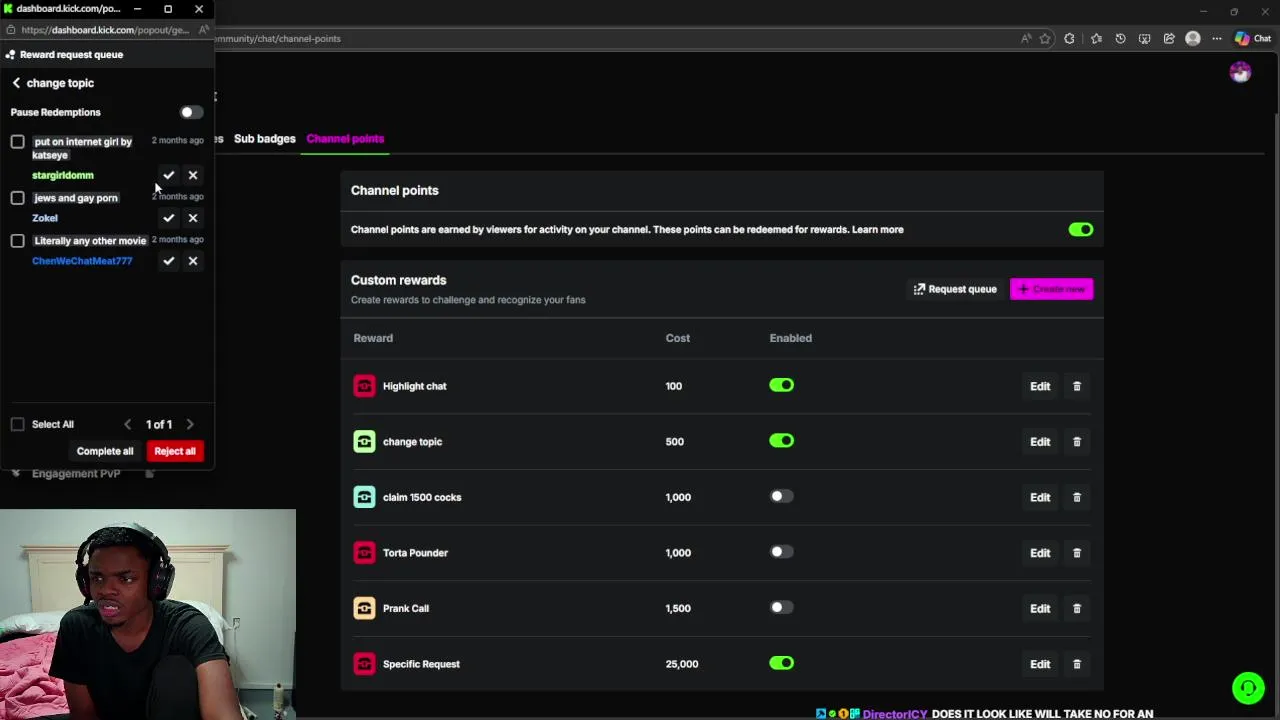
Task: Open the Request queue
Action: click(954, 289)
